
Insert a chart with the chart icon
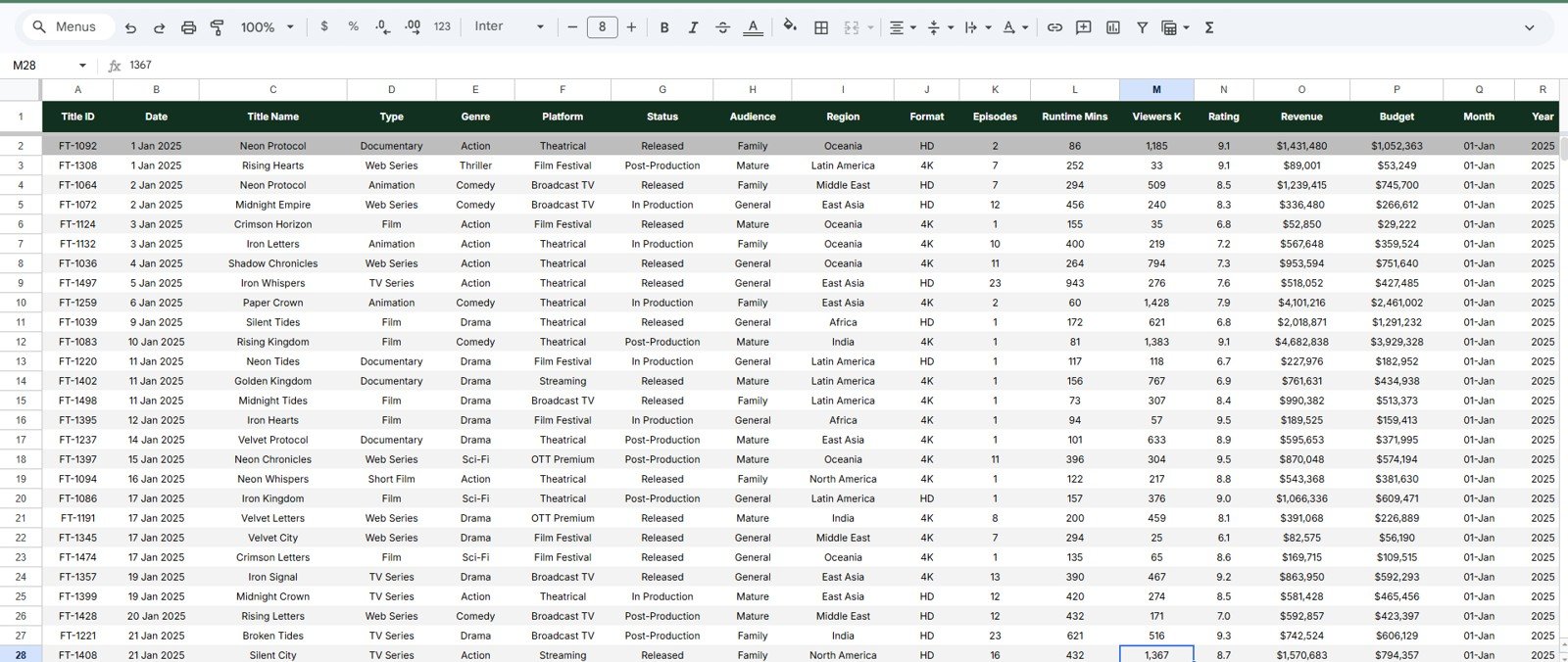pyautogui.click(x=1113, y=27)
